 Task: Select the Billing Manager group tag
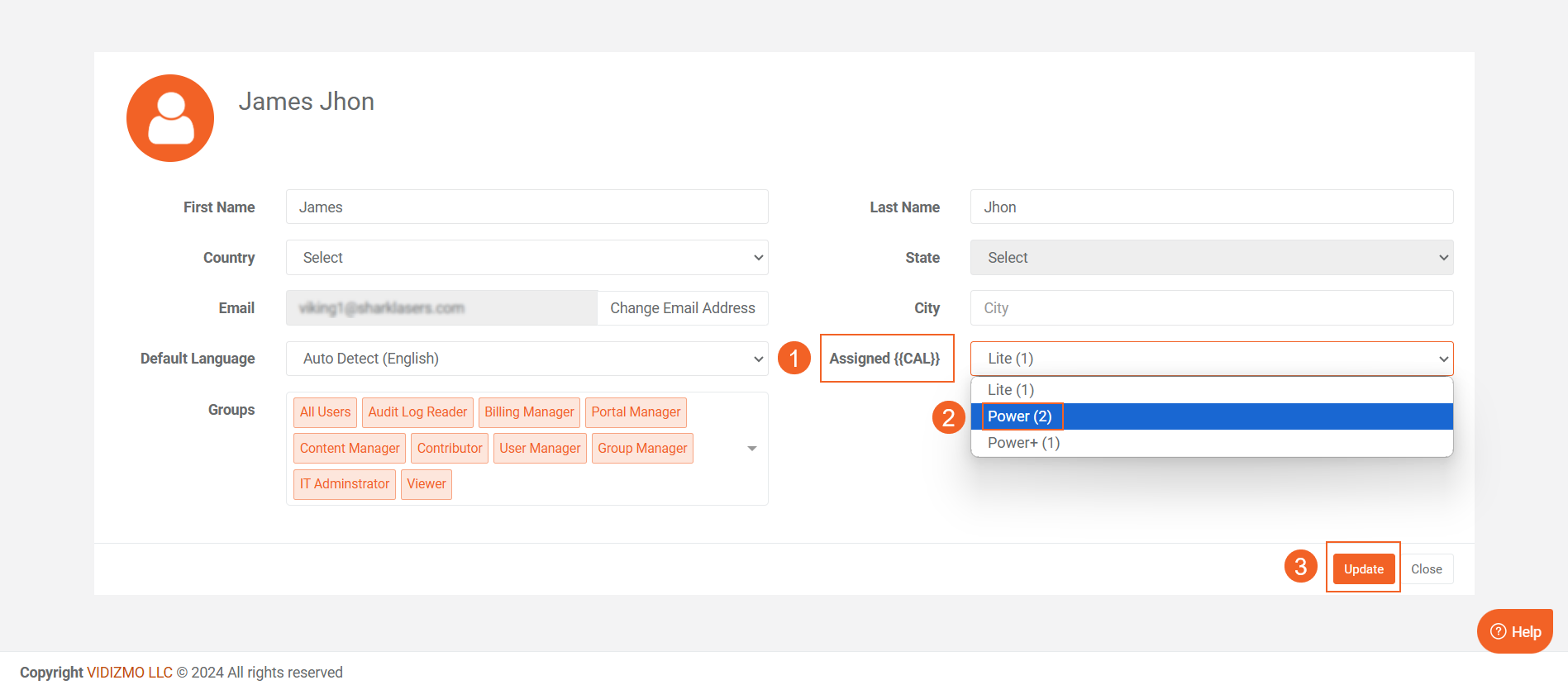529,412
